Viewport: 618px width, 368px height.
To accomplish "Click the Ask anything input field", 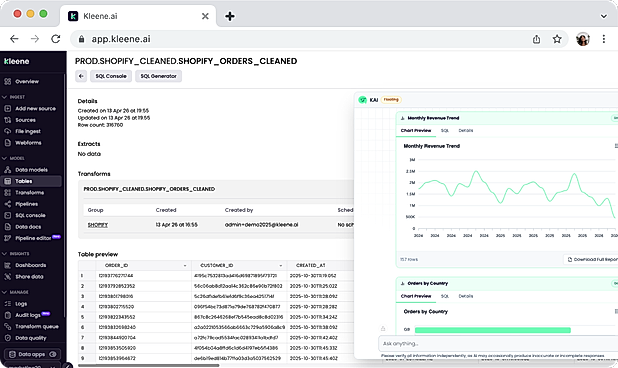I will (x=498, y=344).
